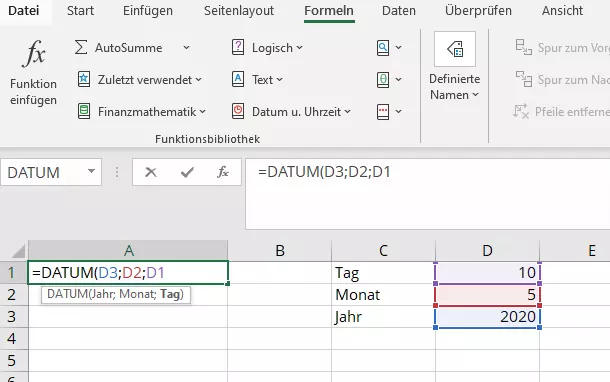This screenshot has width=610, height=382.
Task: Click Spur zum Nachfolger
Action: pyautogui.click(x=562, y=80)
